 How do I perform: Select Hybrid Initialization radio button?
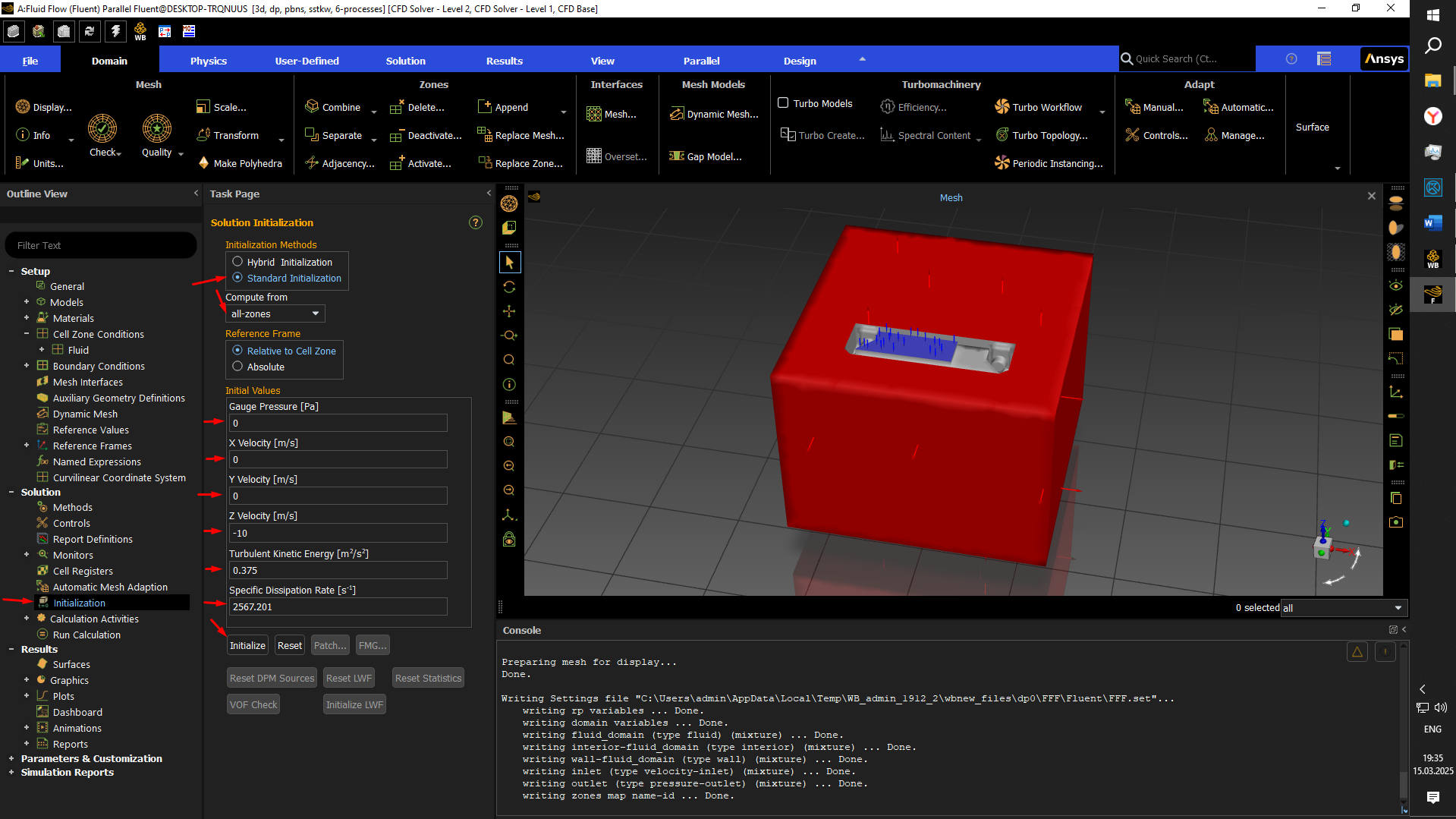[237, 262]
